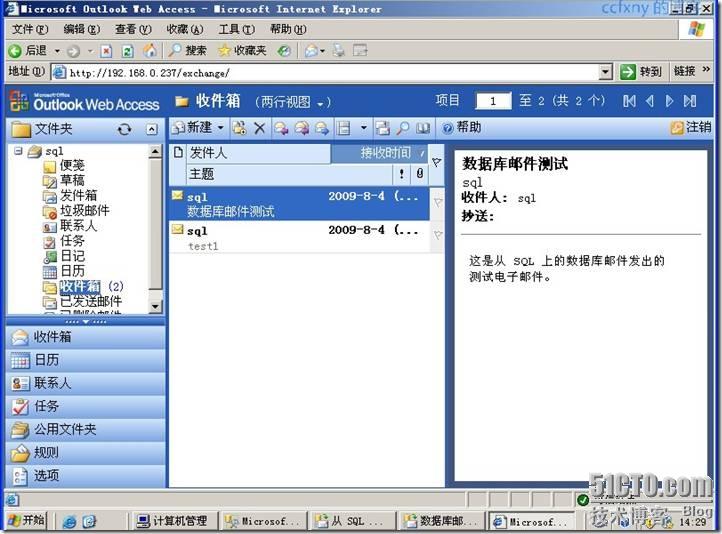Go to last page of items

click(x=690, y=101)
